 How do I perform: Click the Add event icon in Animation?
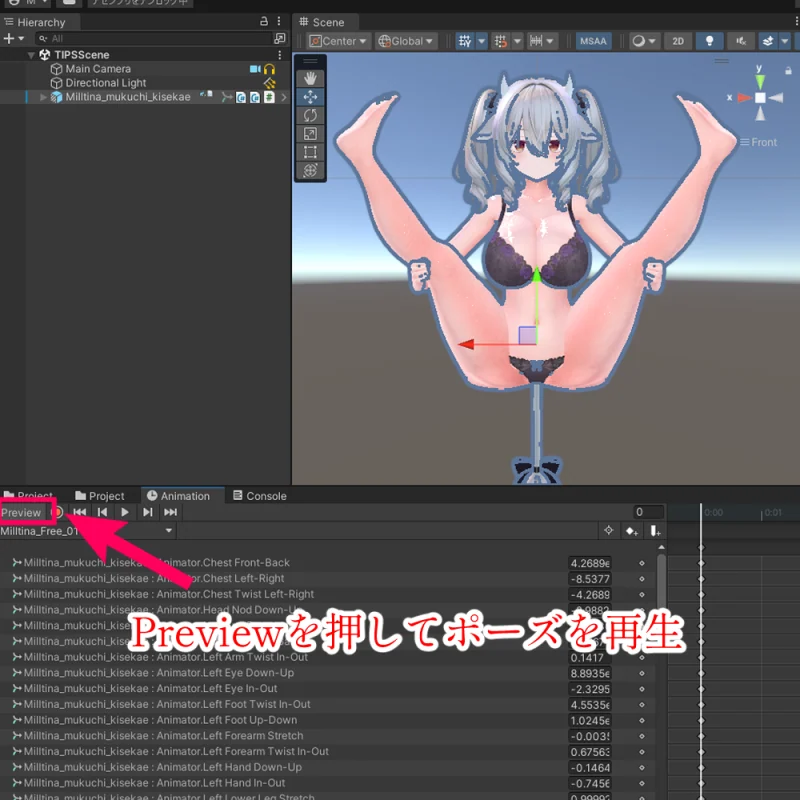(655, 531)
